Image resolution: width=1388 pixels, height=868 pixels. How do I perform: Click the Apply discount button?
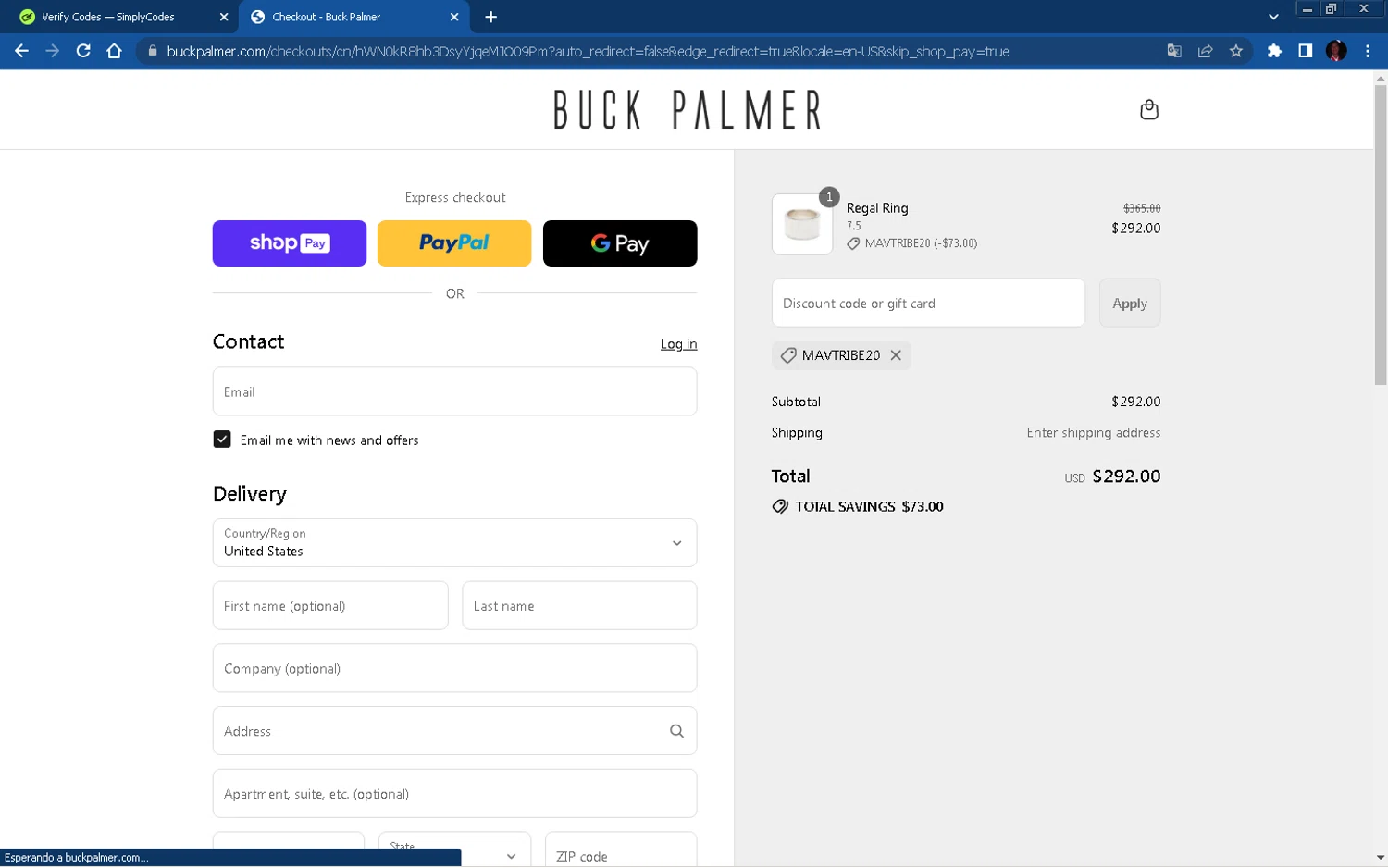[x=1130, y=304]
